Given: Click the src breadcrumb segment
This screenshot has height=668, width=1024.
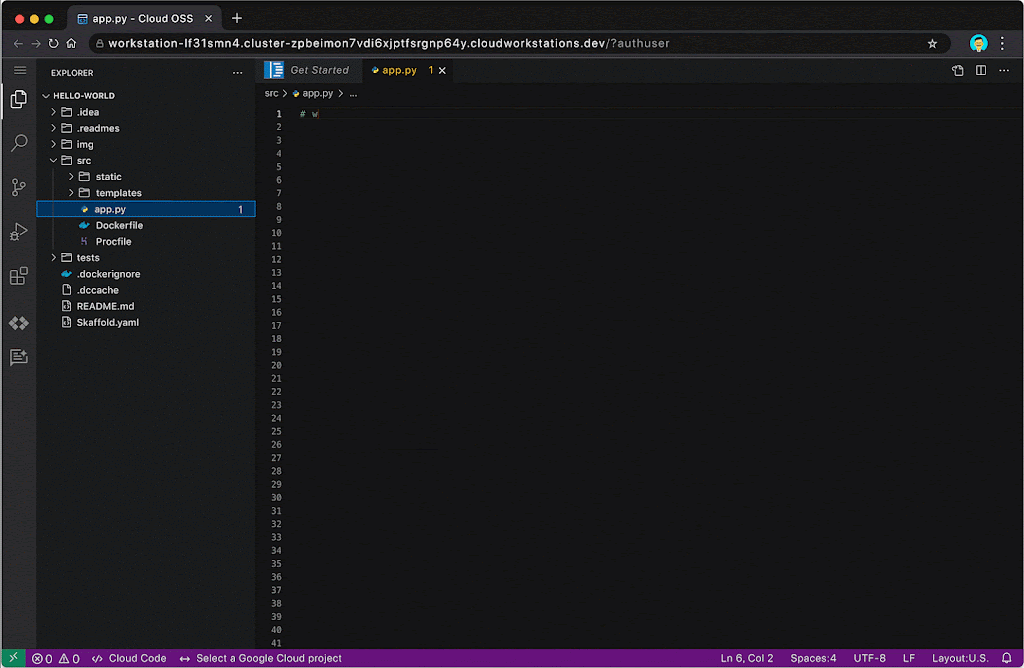Looking at the screenshot, I should point(272,94).
